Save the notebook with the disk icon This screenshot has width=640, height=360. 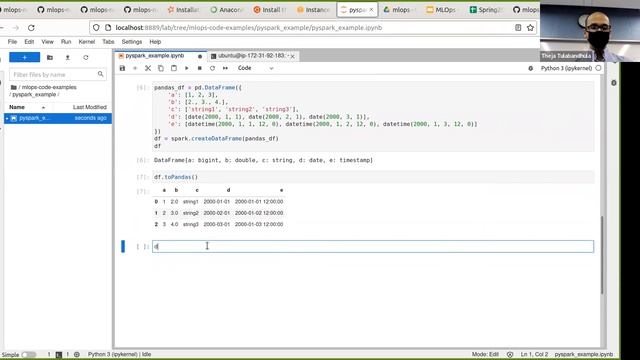122,68
